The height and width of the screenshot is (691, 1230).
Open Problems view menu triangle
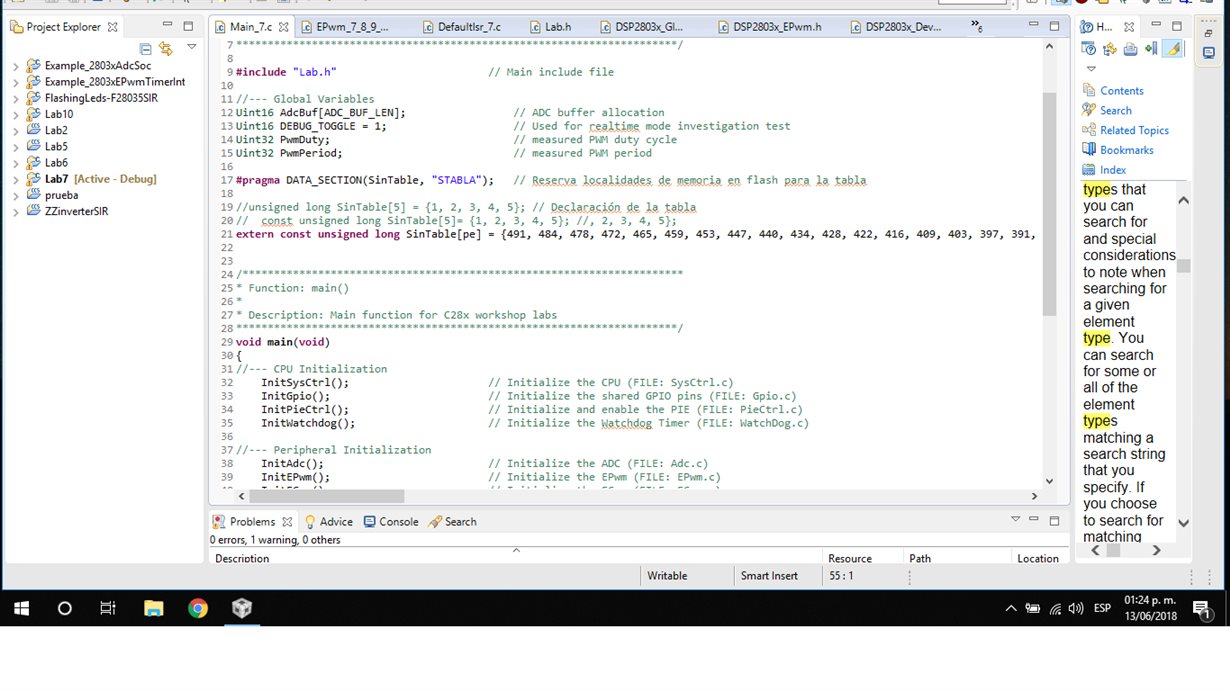(1016, 519)
